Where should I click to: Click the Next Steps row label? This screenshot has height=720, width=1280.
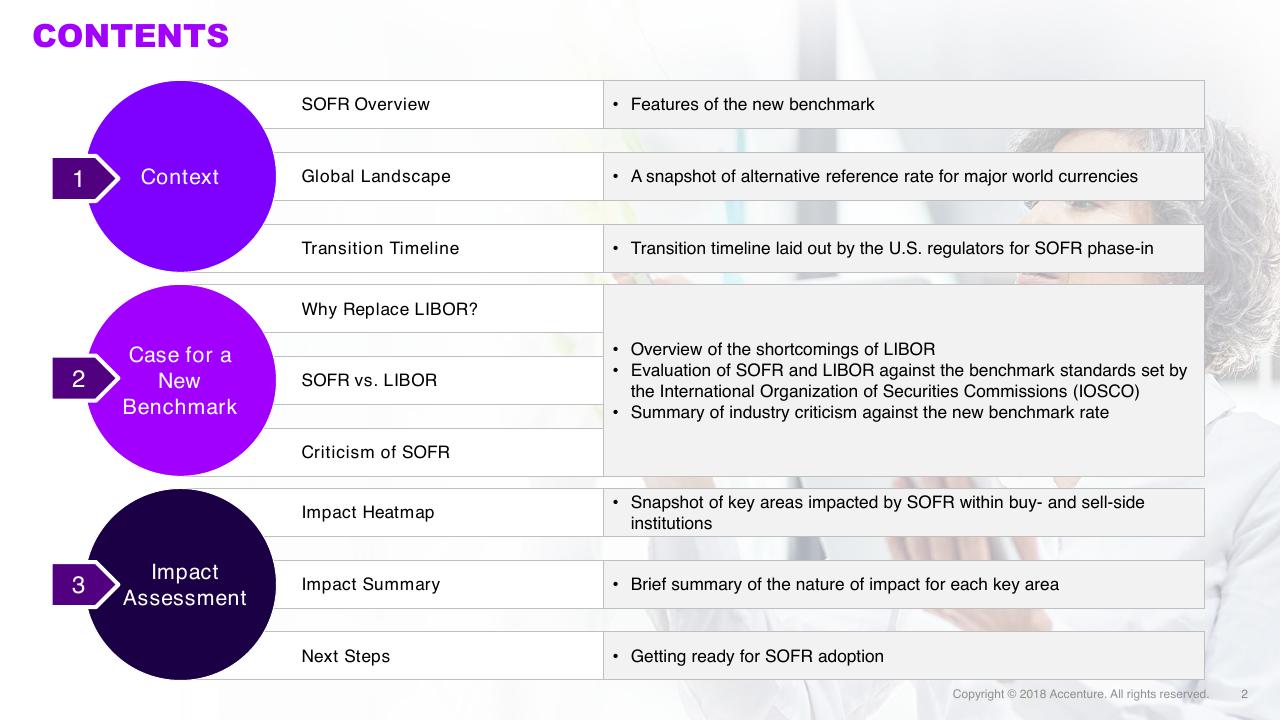[x=345, y=656]
